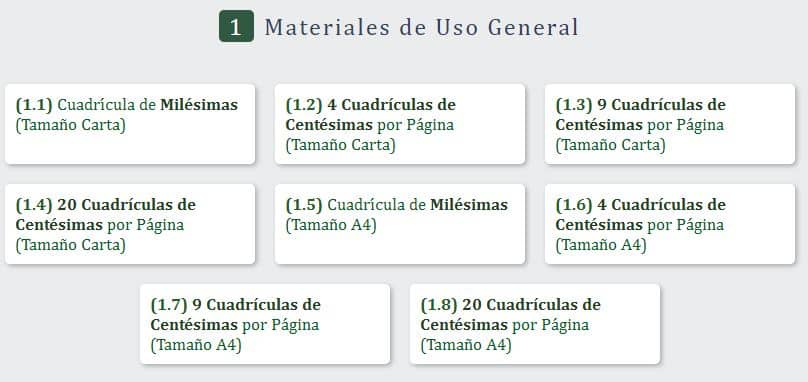Click the (1.5) label in the card
Image resolution: width=808 pixels, height=382 pixels.
point(304,205)
